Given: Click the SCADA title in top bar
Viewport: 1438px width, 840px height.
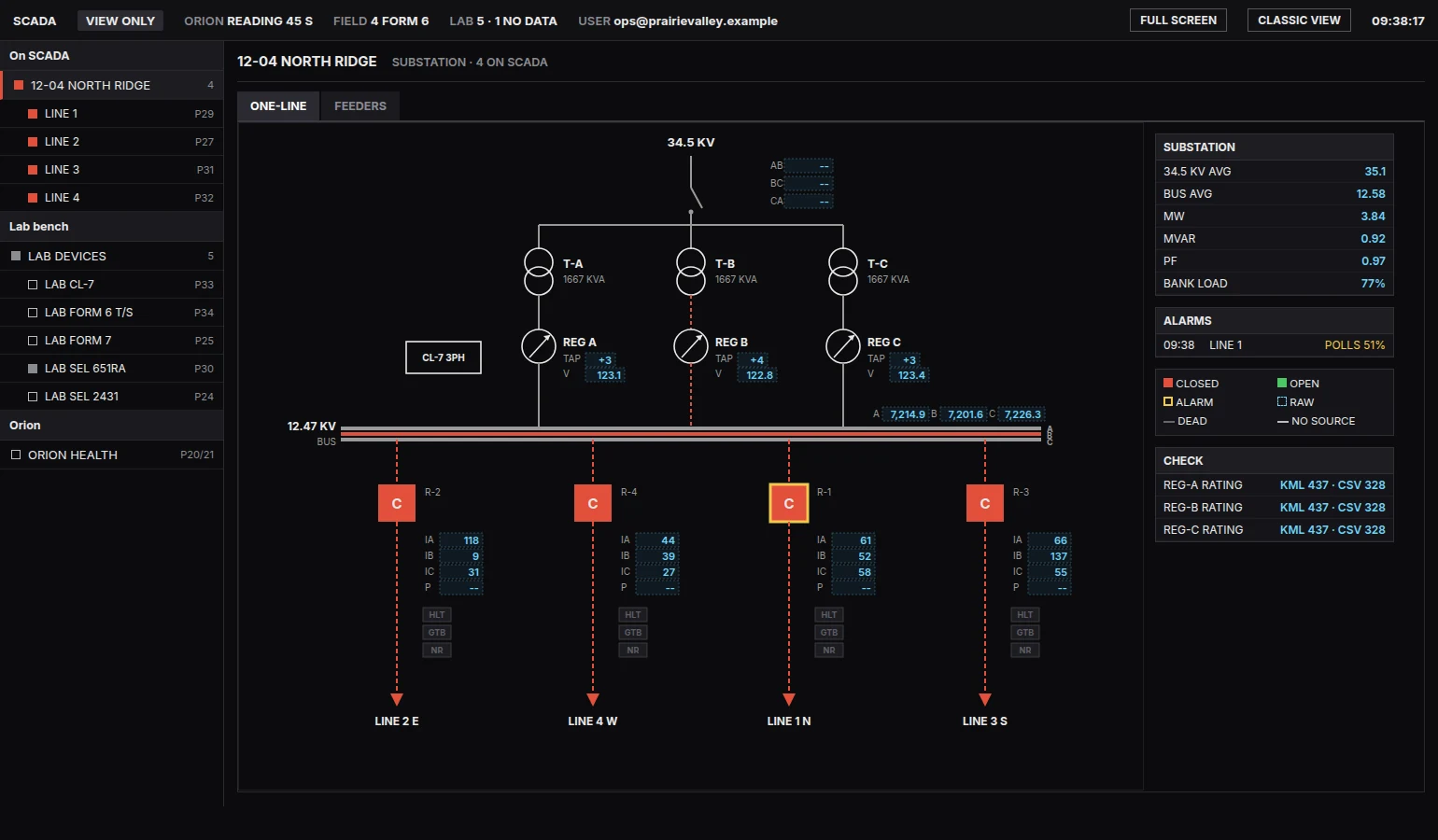Looking at the screenshot, I should tap(35, 21).
